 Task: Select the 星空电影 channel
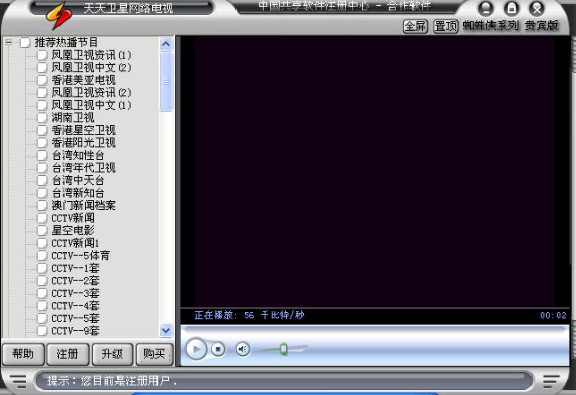coord(73,230)
